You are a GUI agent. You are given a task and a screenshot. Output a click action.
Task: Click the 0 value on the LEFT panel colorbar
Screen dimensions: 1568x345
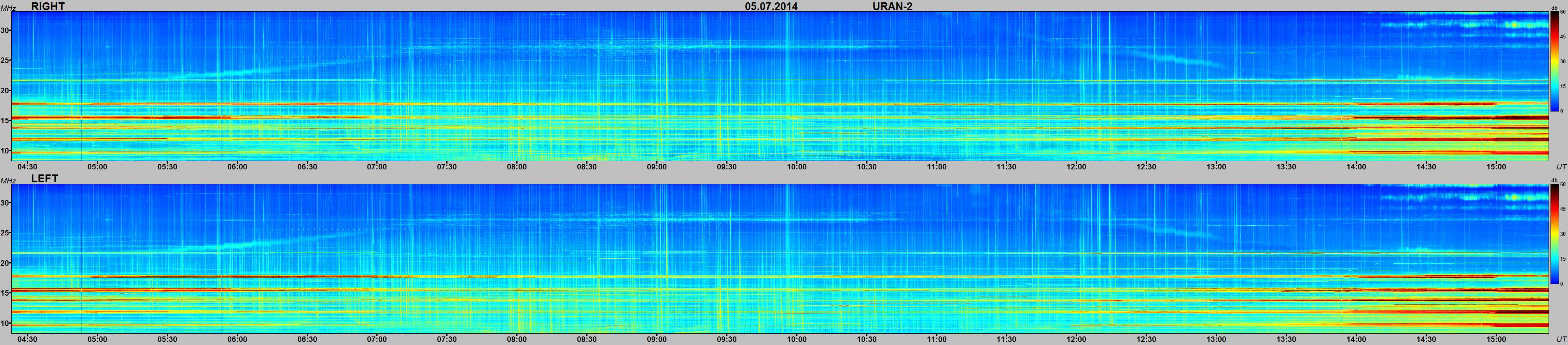(1561, 284)
